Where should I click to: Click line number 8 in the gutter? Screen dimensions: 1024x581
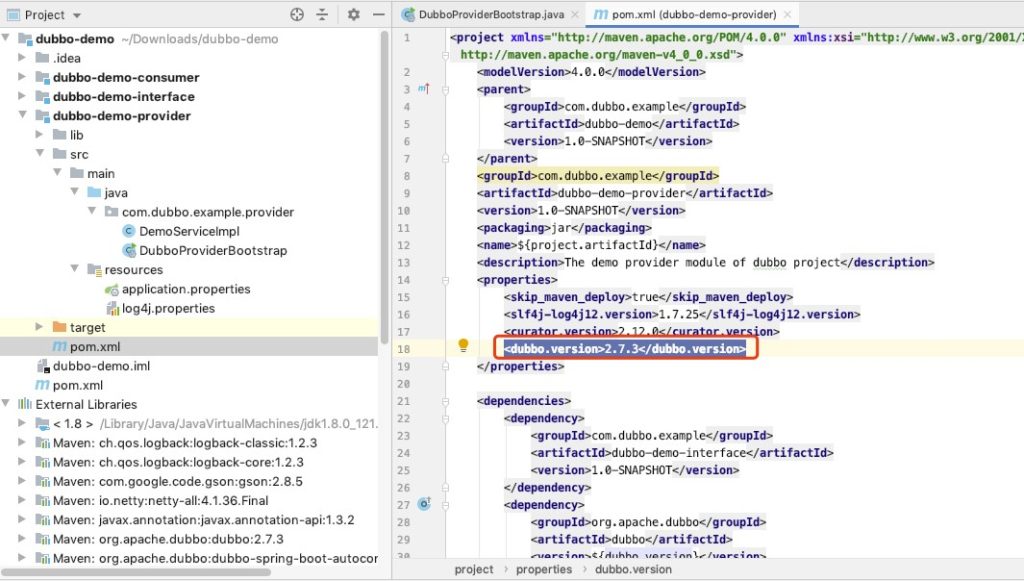(x=407, y=176)
